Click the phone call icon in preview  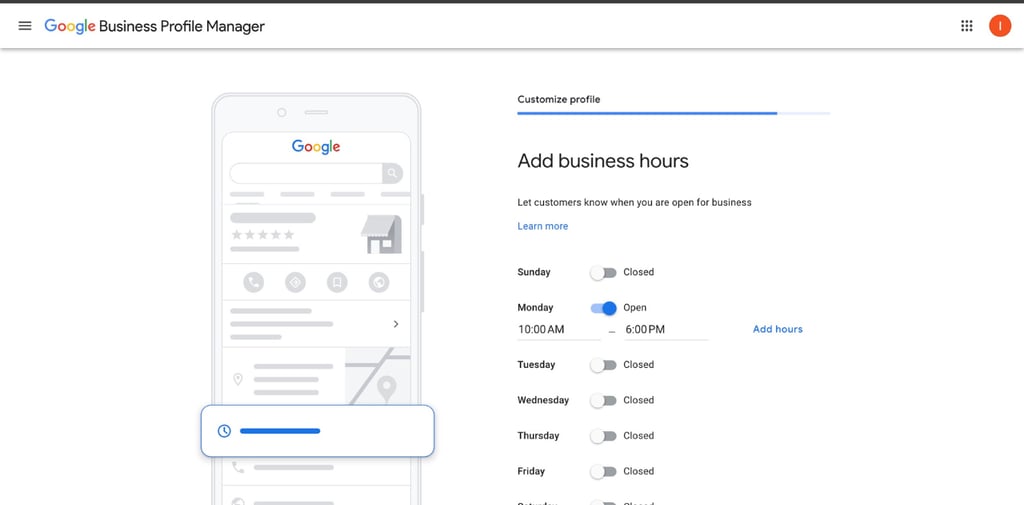click(x=253, y=282)
